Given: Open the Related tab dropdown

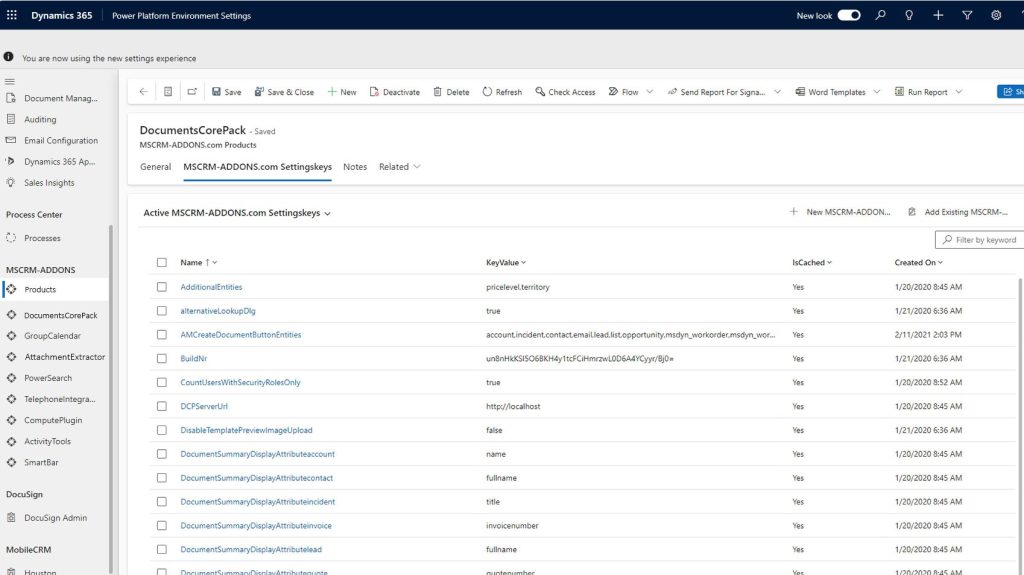Looking at the screenshot, I should coord(400,167).
